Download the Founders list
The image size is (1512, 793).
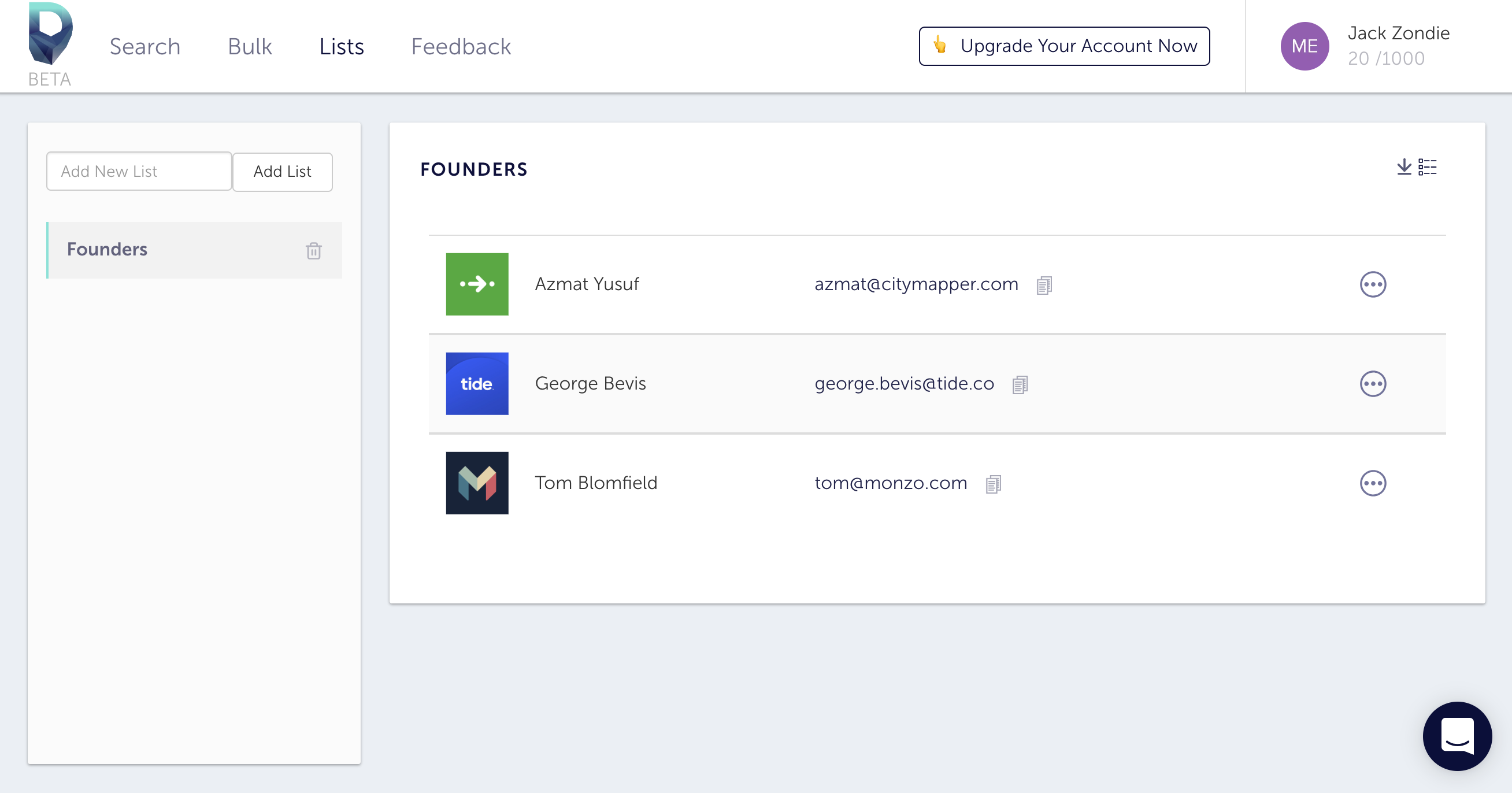click(1403, 167)
